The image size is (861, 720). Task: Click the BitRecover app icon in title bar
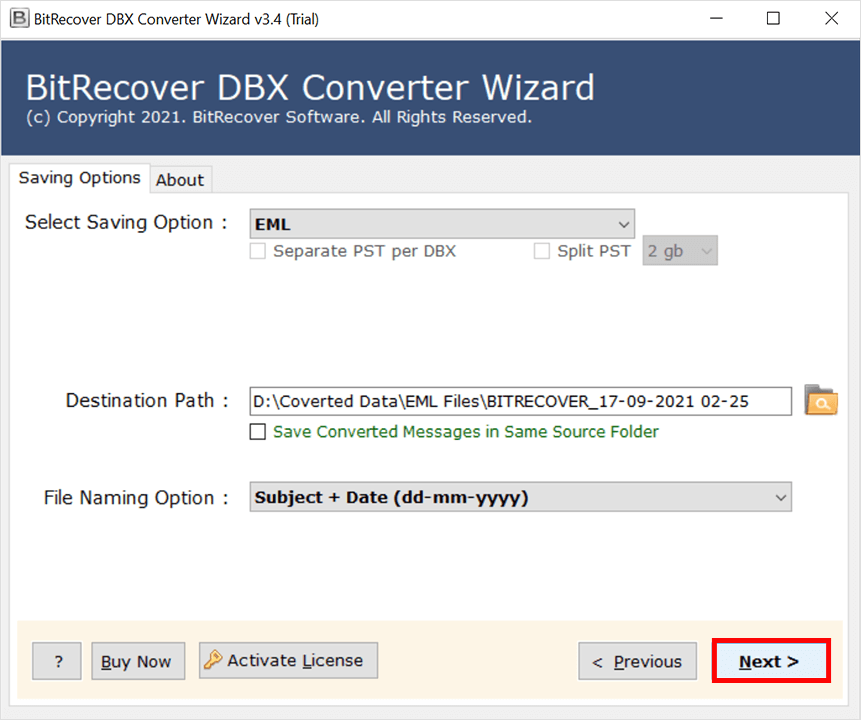point(19,19)
